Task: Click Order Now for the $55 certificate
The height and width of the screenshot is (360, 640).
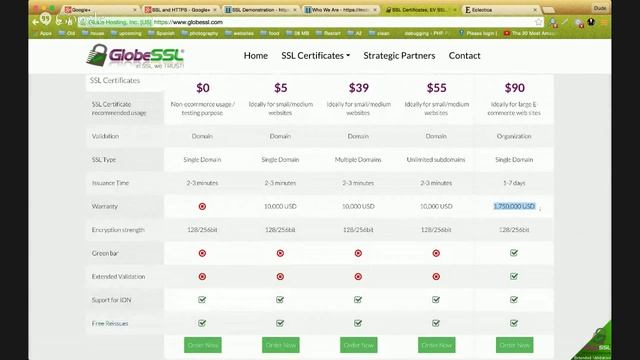Action: point(436,345)
